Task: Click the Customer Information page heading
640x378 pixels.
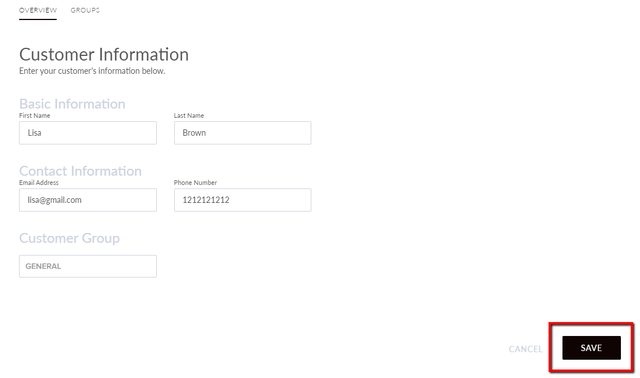Action: [104, 54]
